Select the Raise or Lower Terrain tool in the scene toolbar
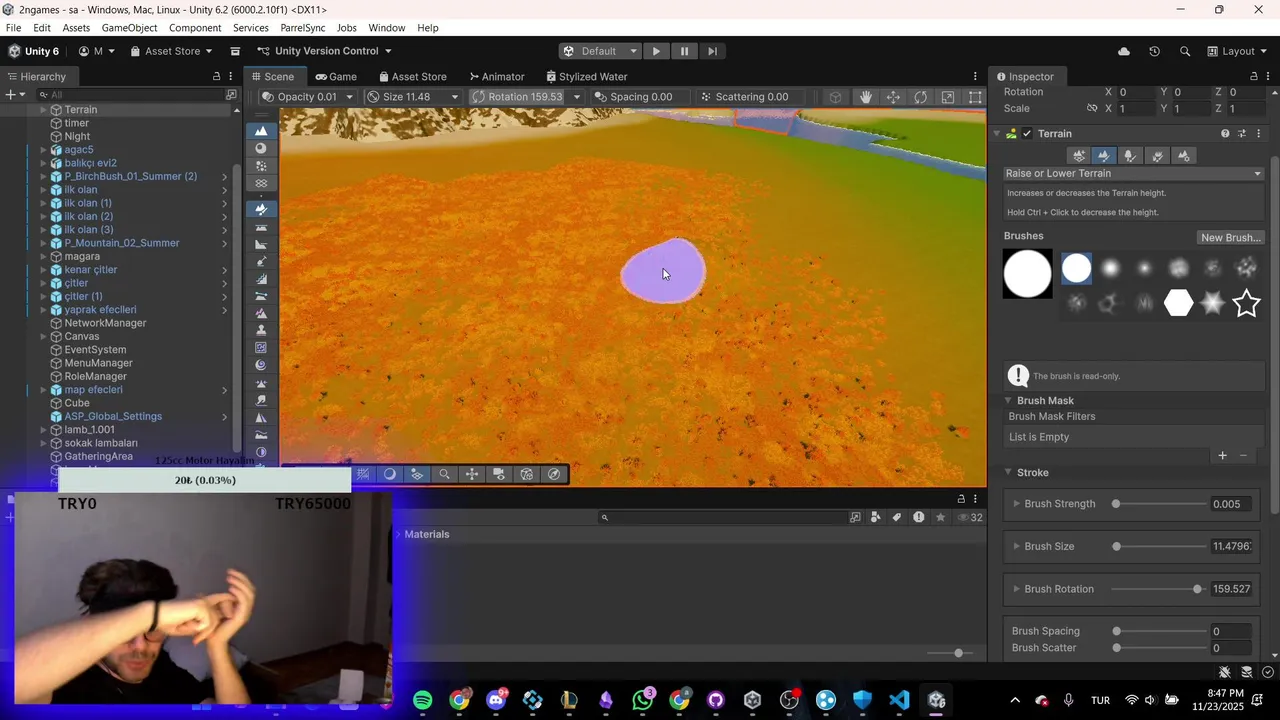The image size is (1280, 720). [261, 209]
